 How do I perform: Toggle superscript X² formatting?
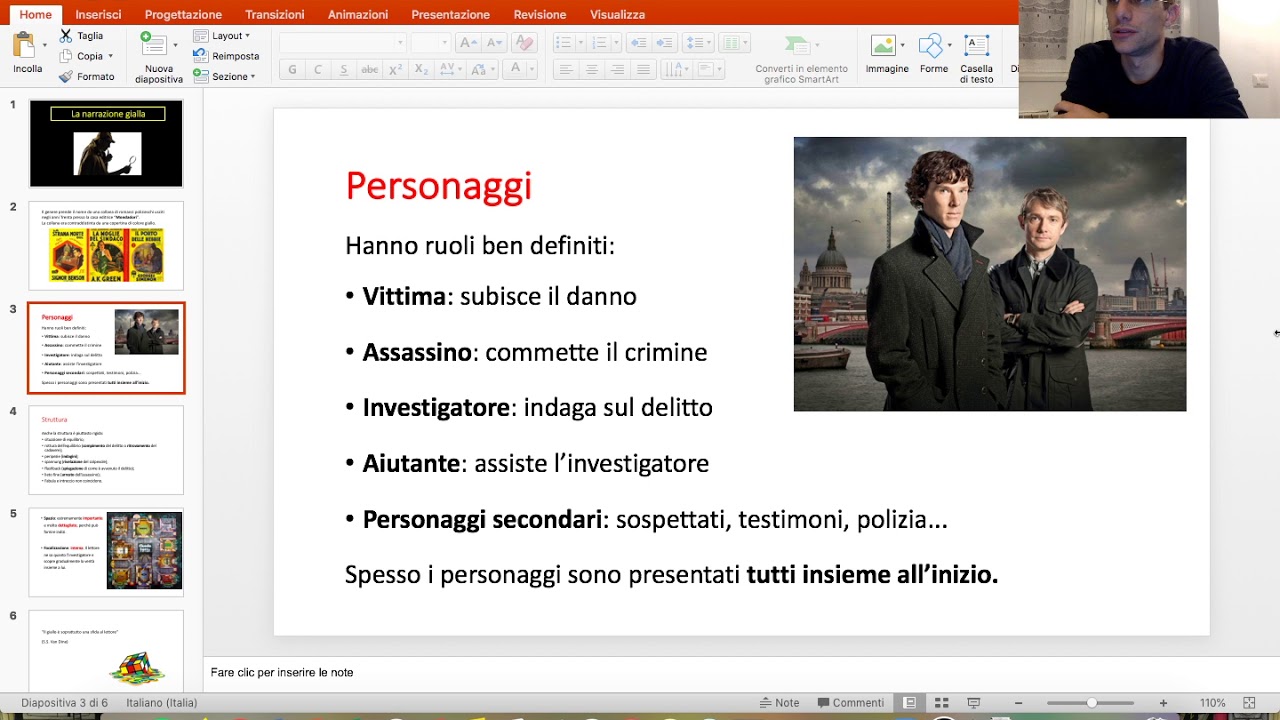point(395,70)
